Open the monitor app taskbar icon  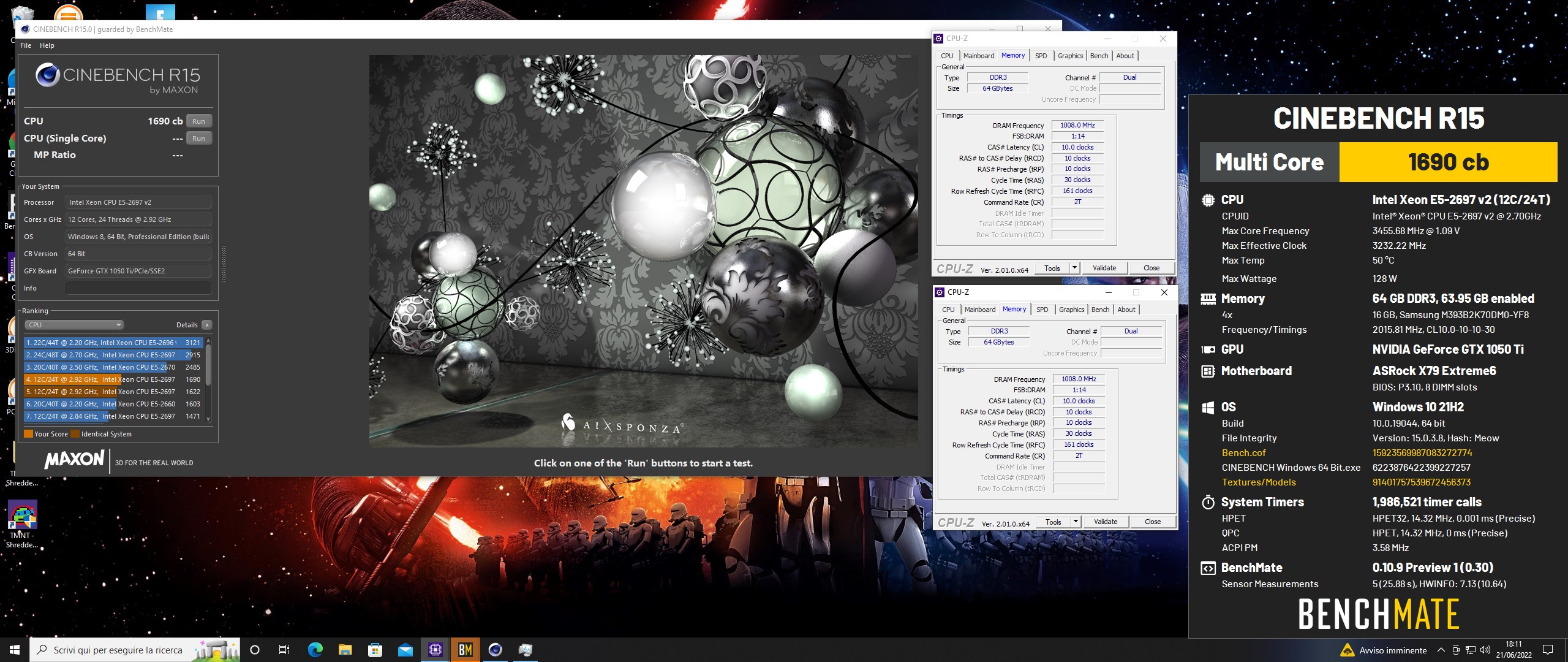click(526, 650)
